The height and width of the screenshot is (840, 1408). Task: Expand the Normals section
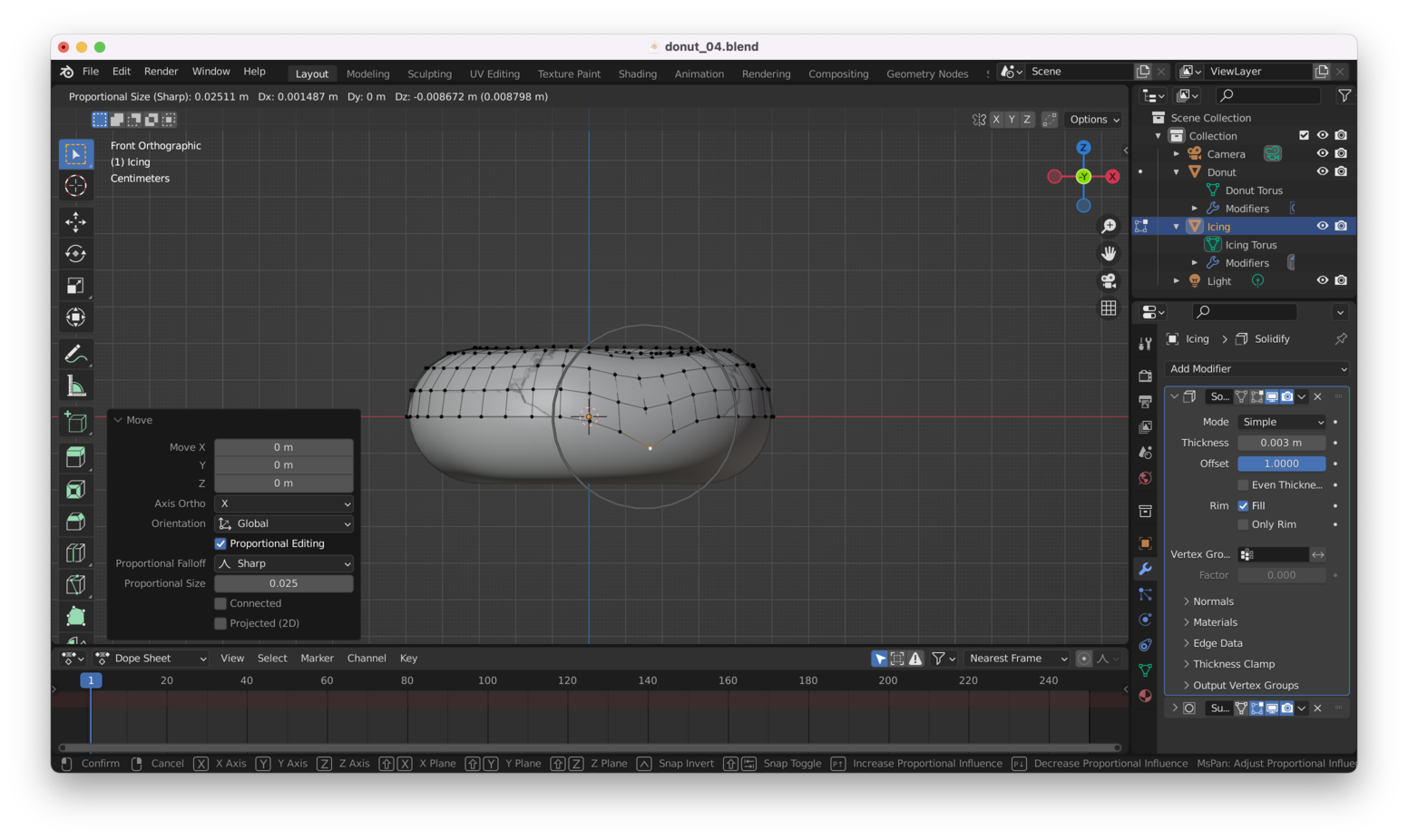[1213, 601]
